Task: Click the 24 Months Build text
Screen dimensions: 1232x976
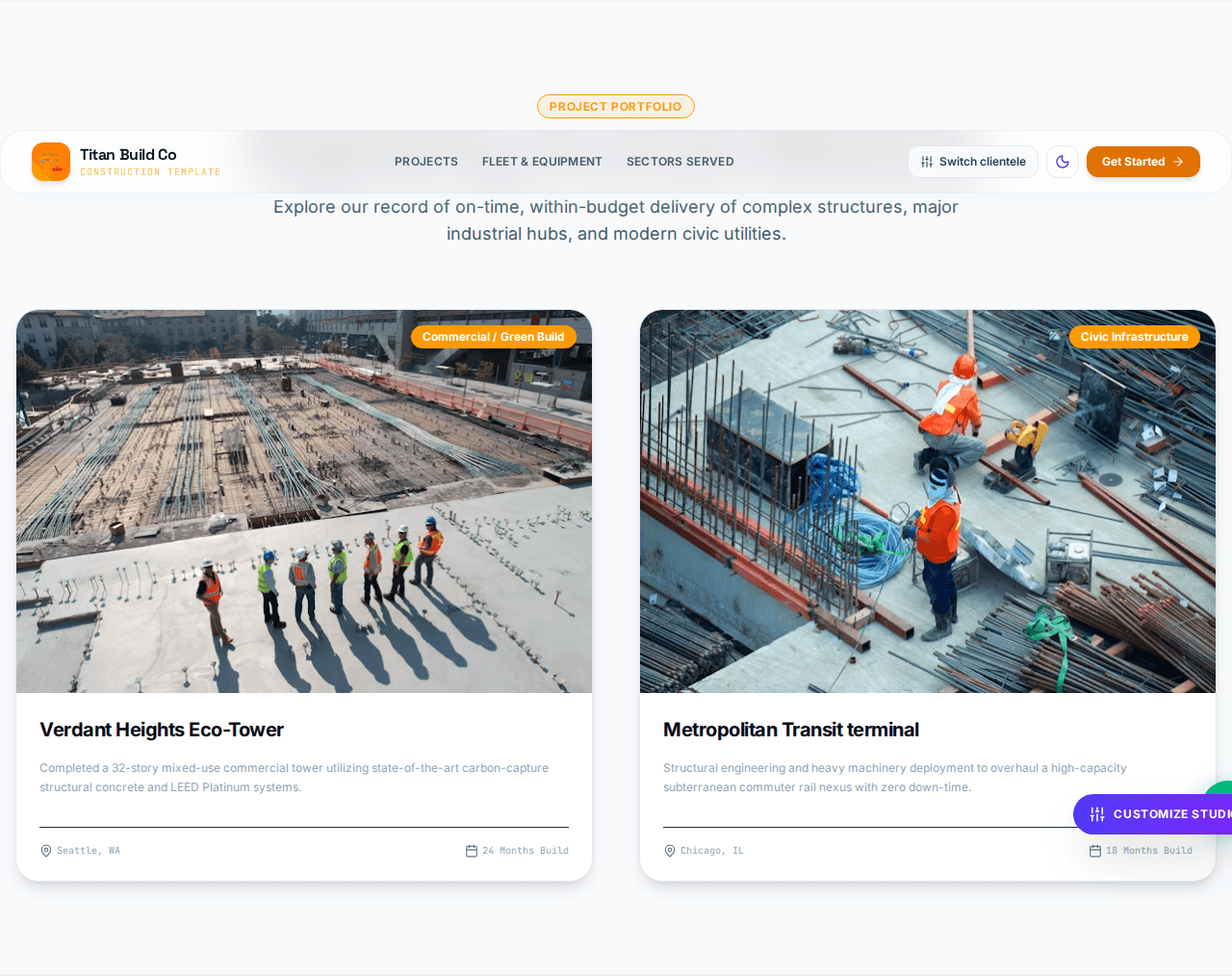Action: pos(526,851)
